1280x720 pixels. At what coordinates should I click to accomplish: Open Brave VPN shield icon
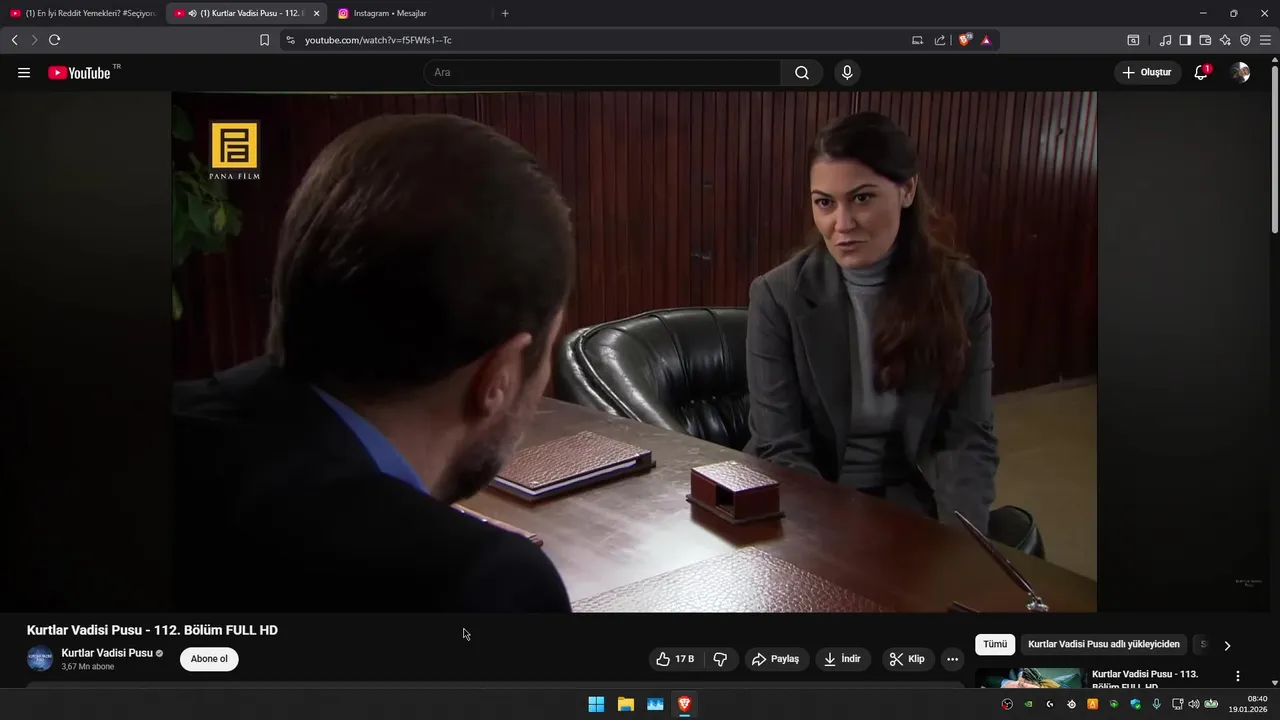tap(1245, 40)
